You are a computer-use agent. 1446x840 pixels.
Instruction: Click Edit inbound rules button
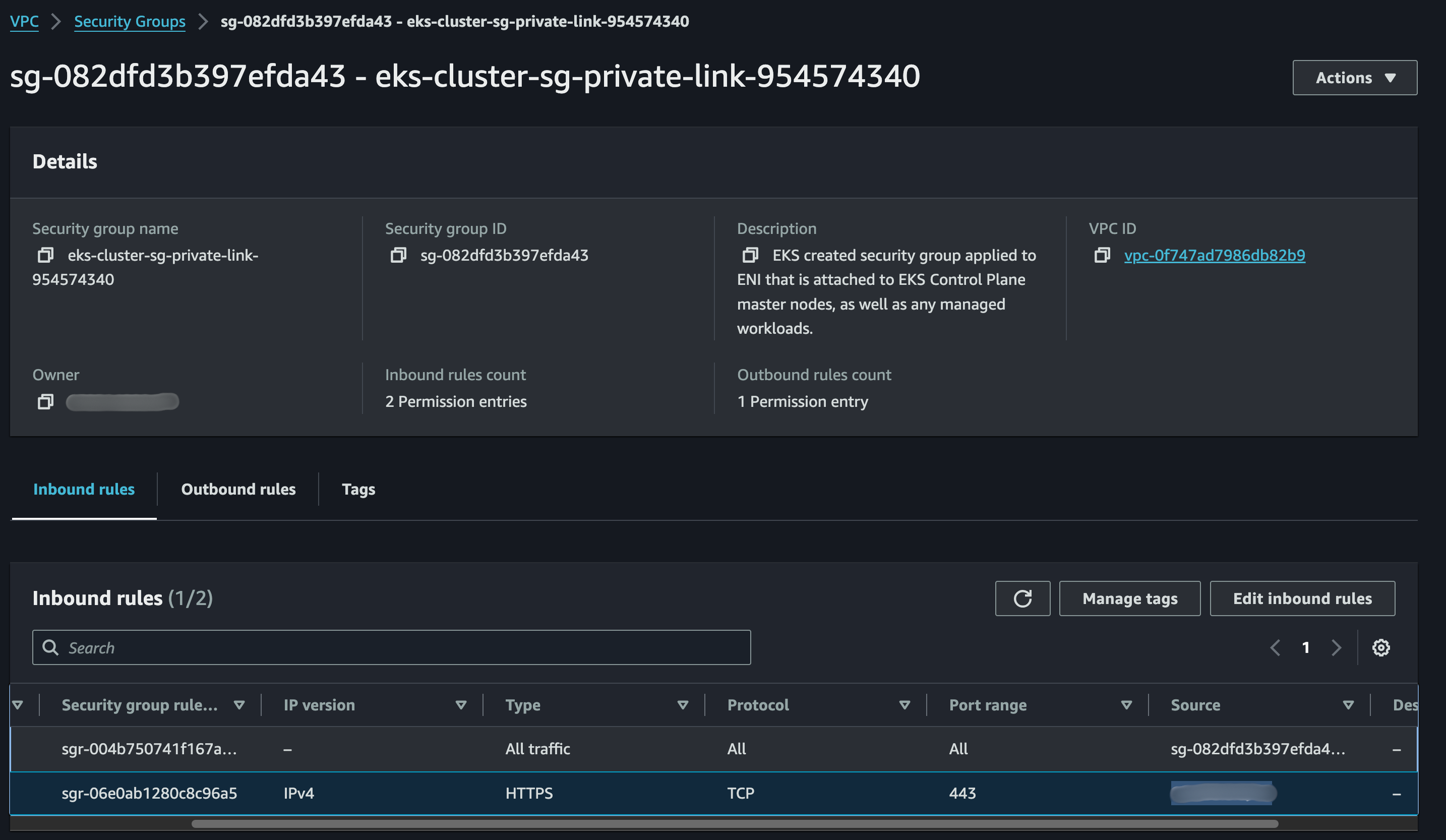tap(1302, 598)
